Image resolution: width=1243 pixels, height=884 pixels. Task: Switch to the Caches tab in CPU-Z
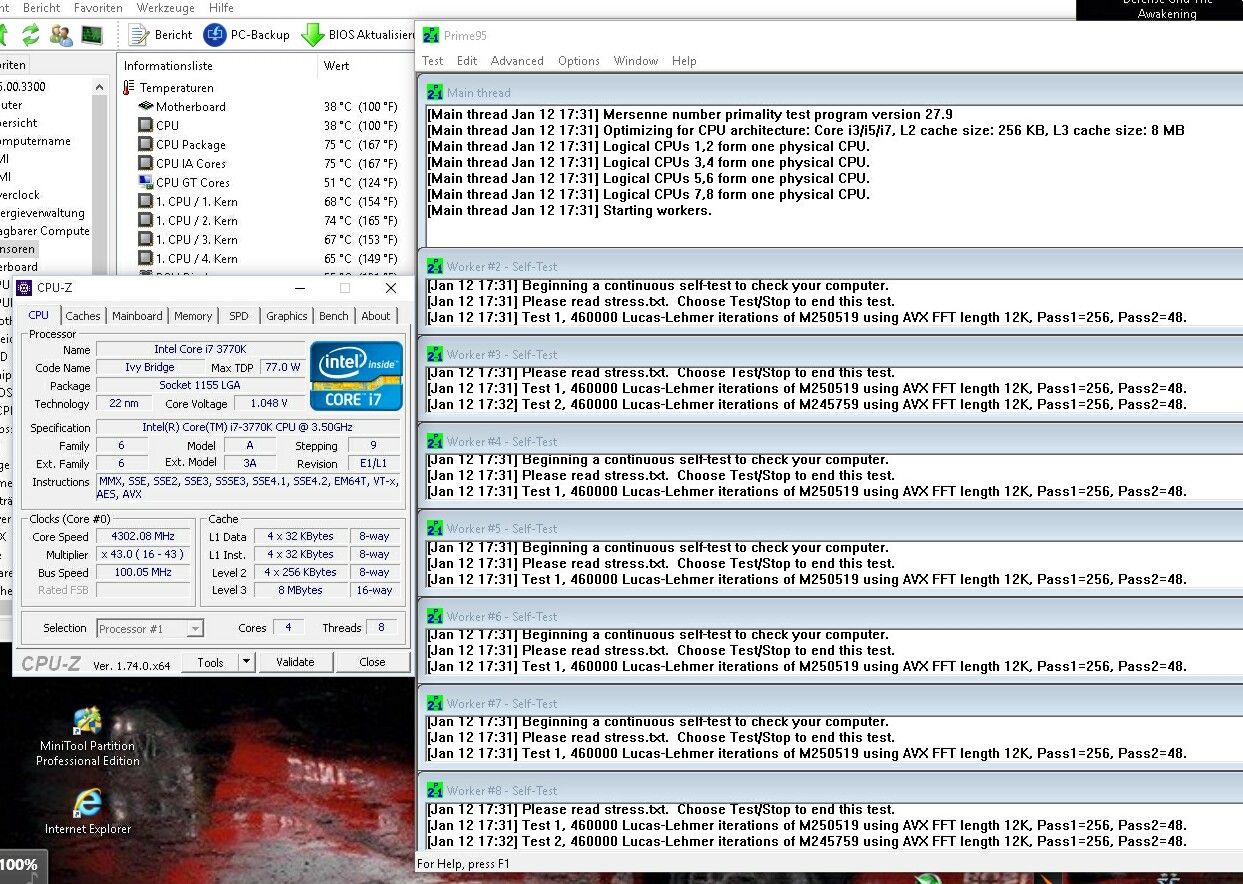[x=83, y=316]
